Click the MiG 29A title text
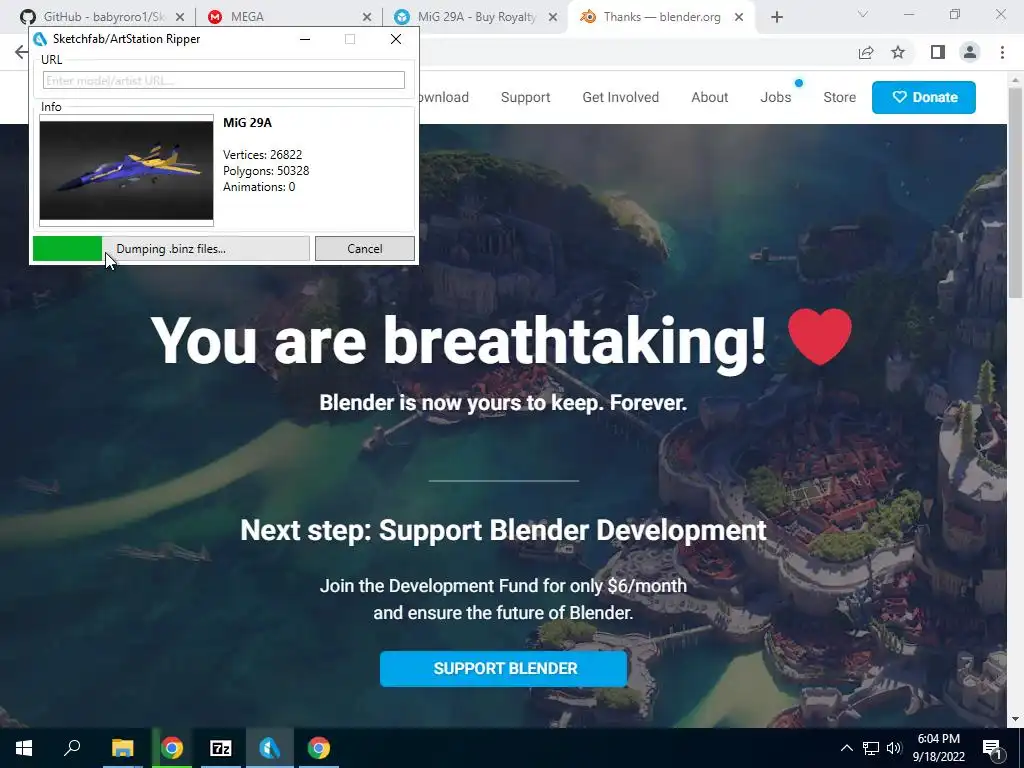 (x=247, y=123)
